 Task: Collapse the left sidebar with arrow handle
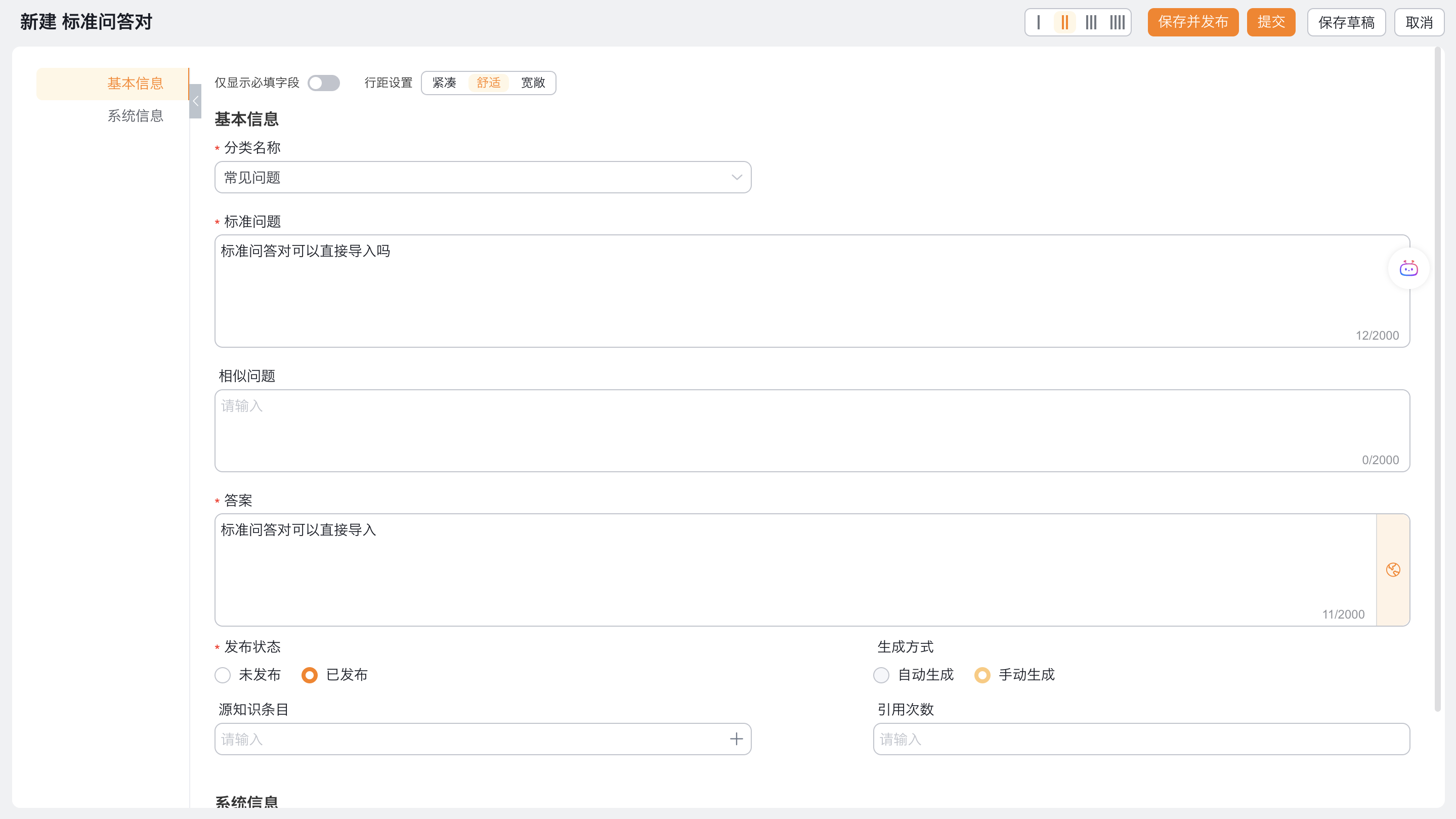196,101
